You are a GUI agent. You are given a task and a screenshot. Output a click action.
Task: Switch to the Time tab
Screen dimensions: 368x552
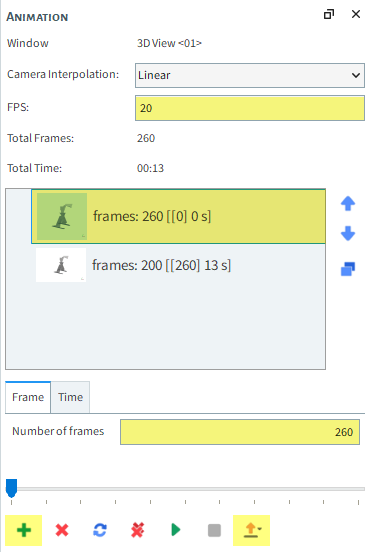tap(70, 397)
